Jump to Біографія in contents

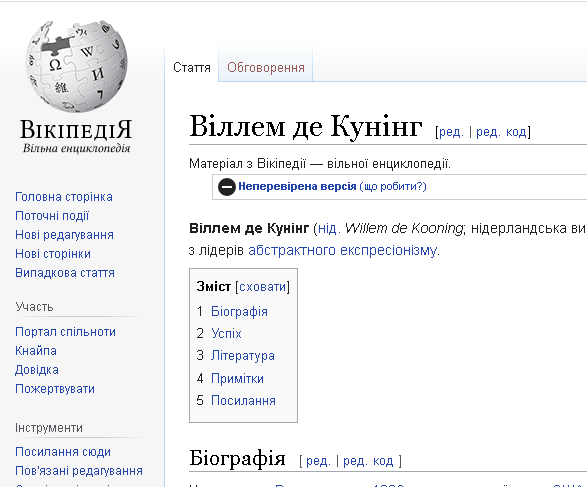pyautogui.click(x=239, y=311)
